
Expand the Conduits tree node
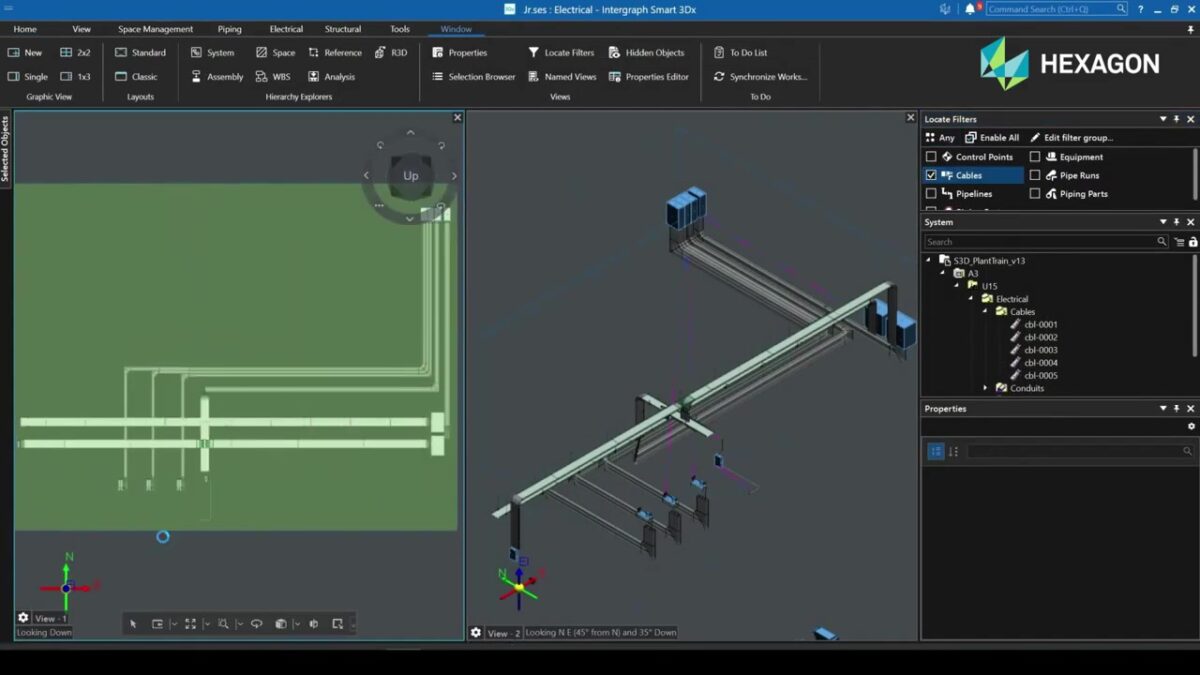(x=985, y=388)
